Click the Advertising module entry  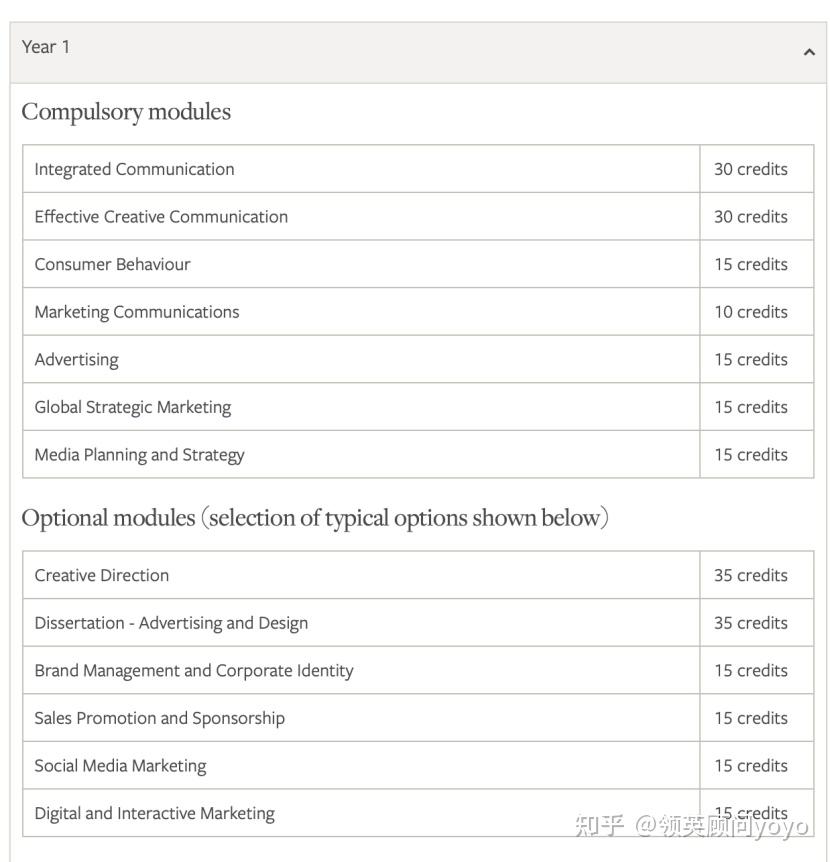tap(76, 360)
